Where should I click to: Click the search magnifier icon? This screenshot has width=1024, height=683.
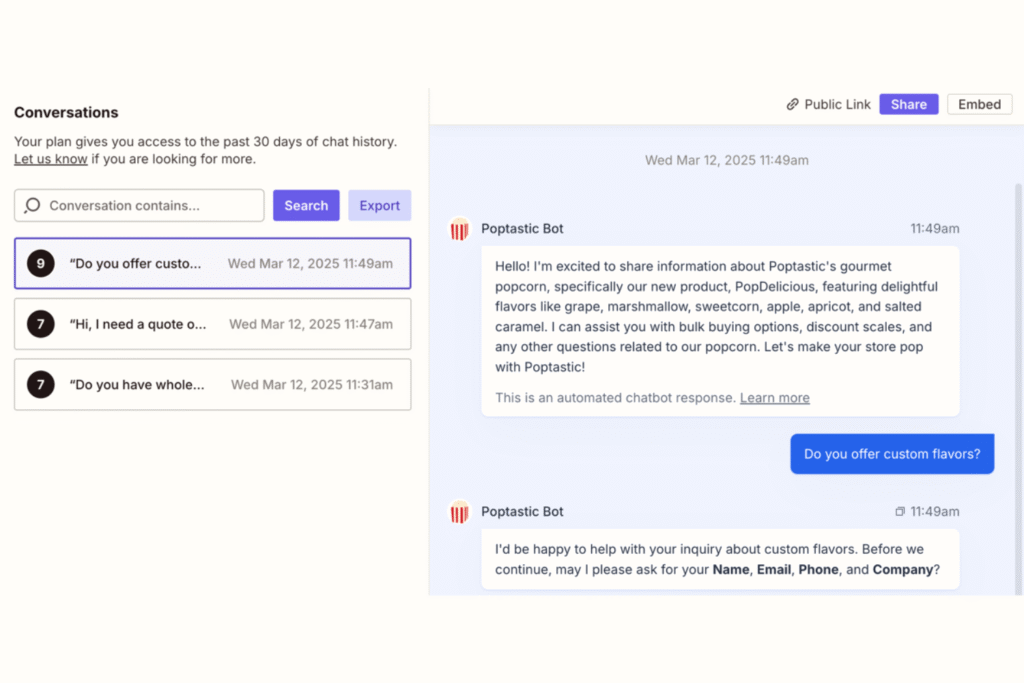click(32, 206)
